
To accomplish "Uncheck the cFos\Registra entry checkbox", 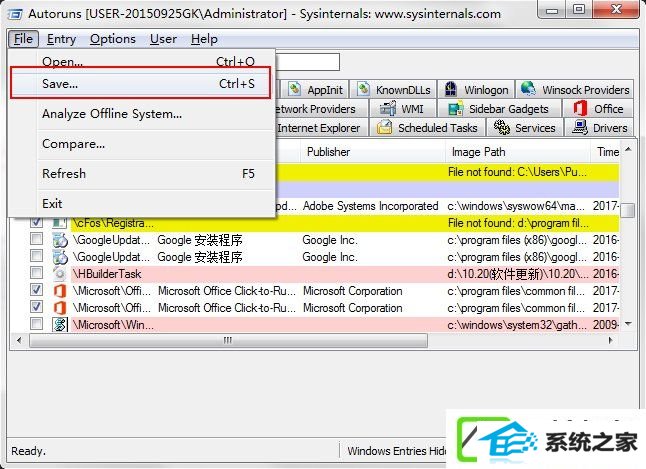I will pyautogui.click(x=36, y=222).
